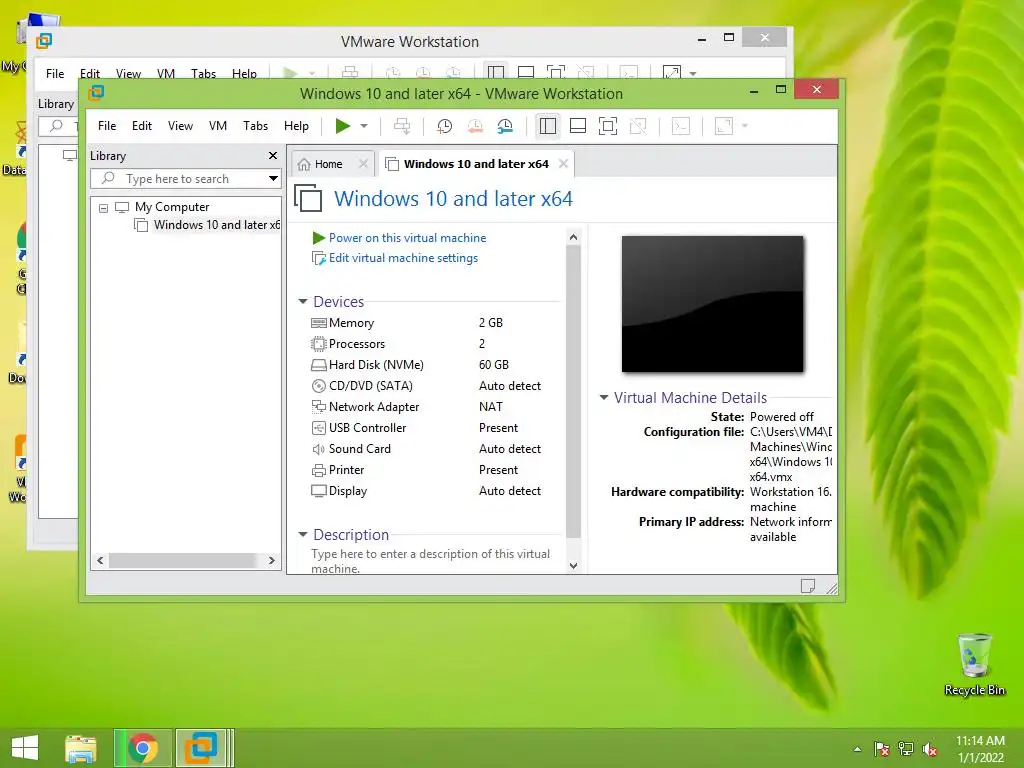Click scroll down arrow of devices pane
1024x768 pixels.
pos(573,566)
